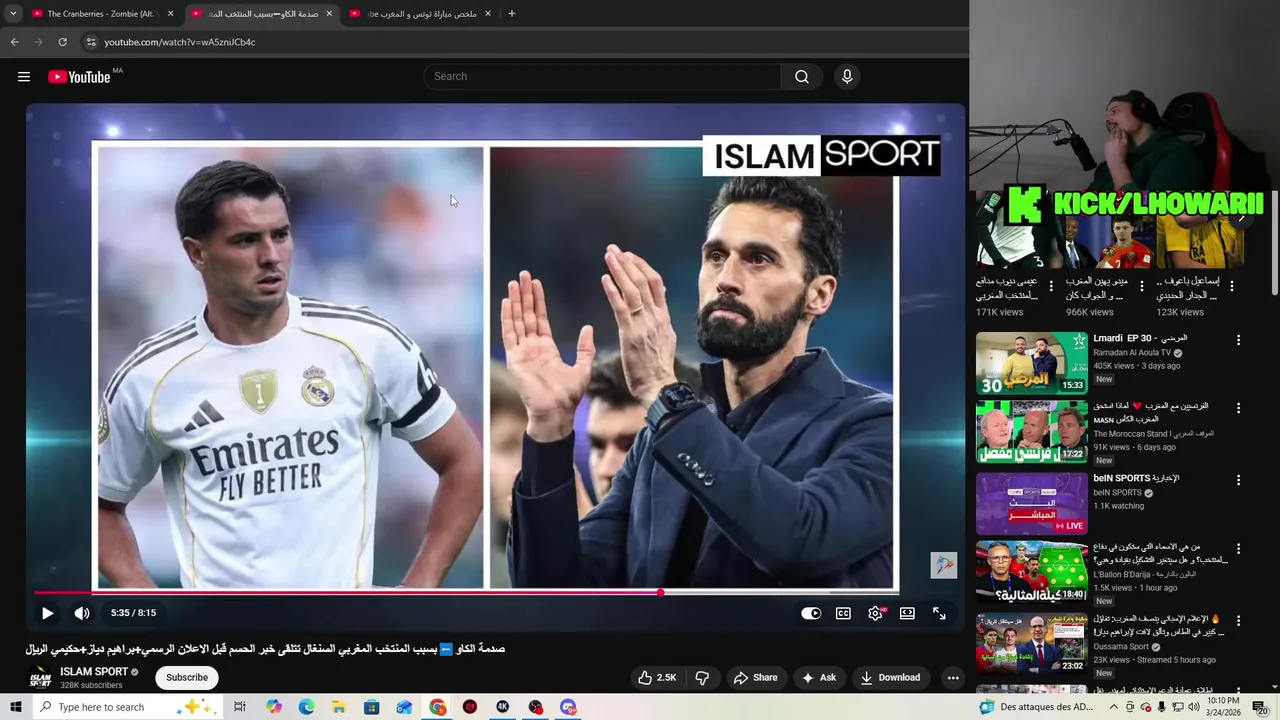Image resolution: width=1280 pixels, height=720 pixels.
Task: Select the active صدمة الكاف video tab
Action: coord(262,14)
